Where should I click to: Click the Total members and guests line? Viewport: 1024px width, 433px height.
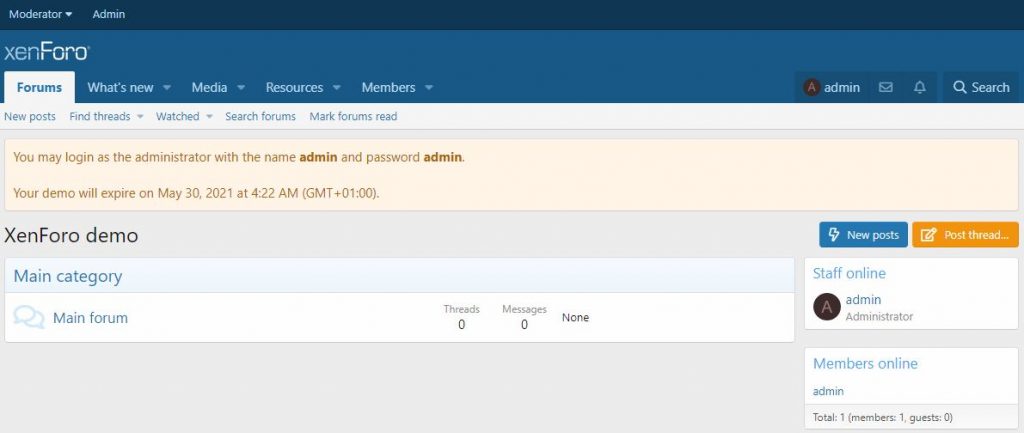[x=882, y=417]
